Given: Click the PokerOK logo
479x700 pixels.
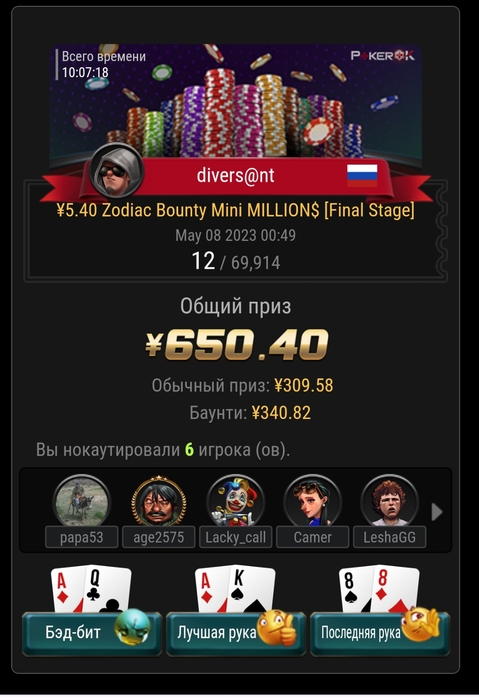Looking at the screenshot, I should [x=383, y=56].
